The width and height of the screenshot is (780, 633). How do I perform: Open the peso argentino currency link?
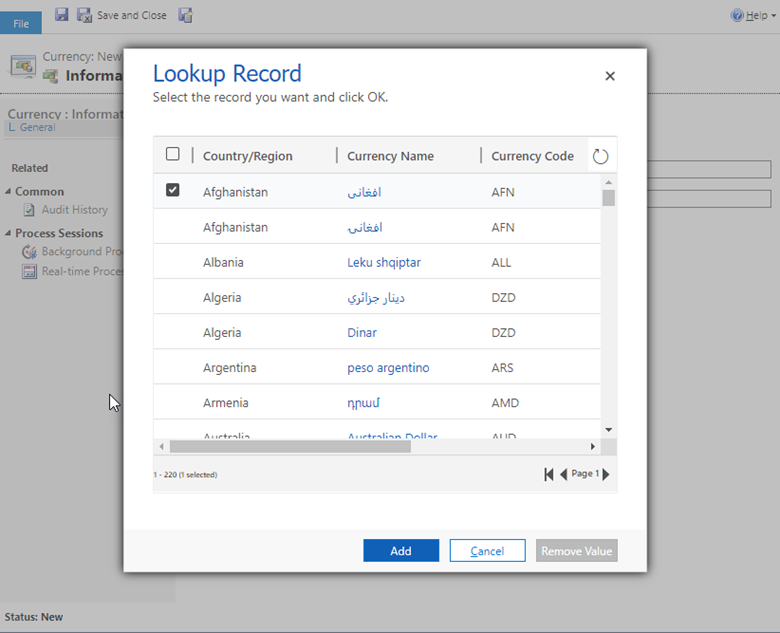pos(388,367)
